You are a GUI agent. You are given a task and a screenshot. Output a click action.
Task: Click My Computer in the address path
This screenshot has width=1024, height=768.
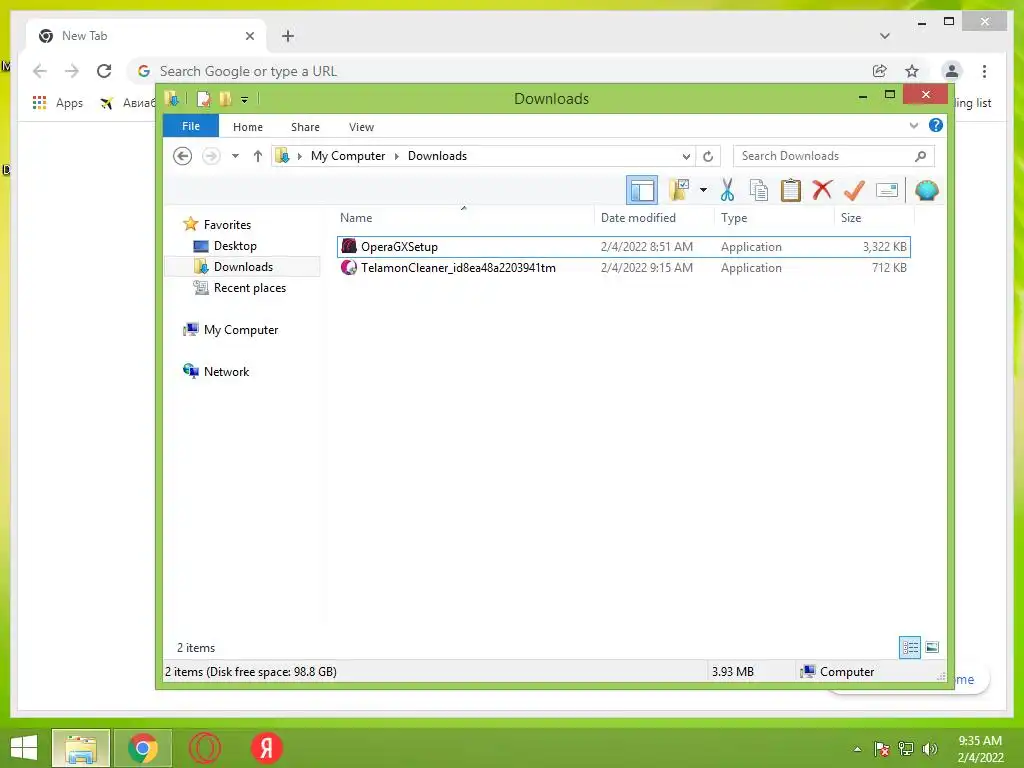point(347,156)
